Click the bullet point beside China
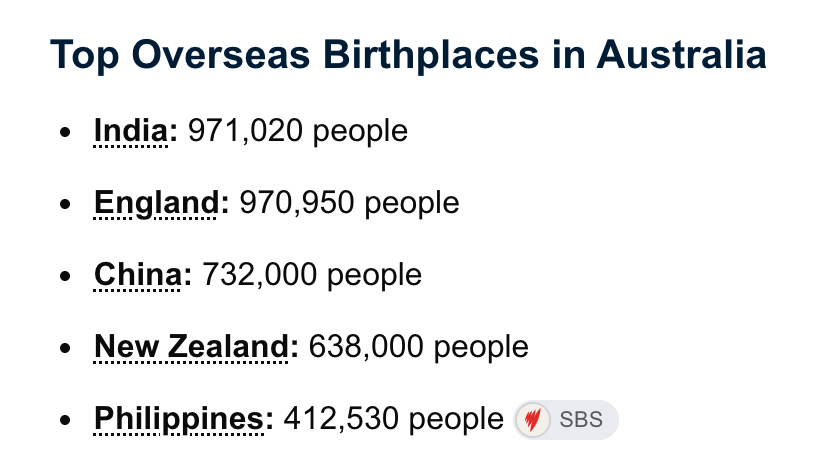The height and width of the screenshot is (462, 832). [65, 276]
